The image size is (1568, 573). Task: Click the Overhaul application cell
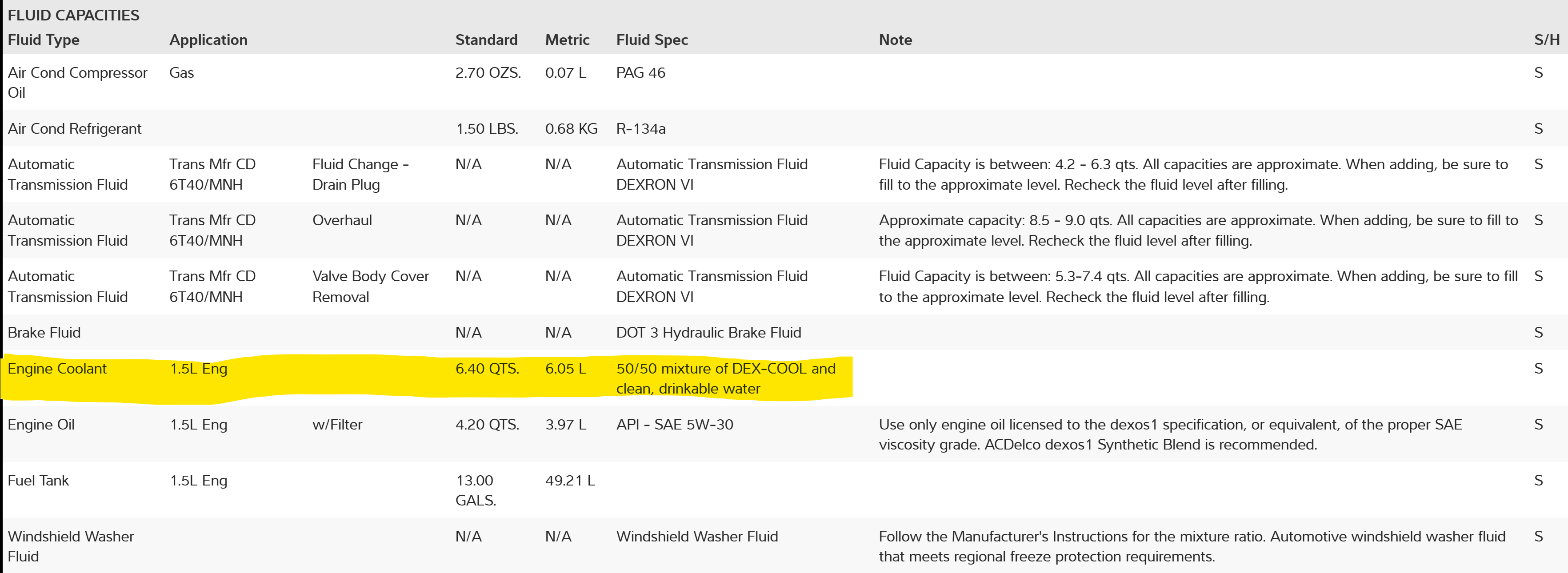(341, 220)
